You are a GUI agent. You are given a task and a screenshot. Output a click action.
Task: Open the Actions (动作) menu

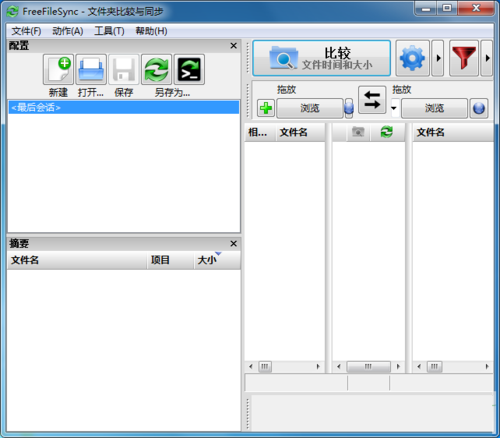pos(68,31)
